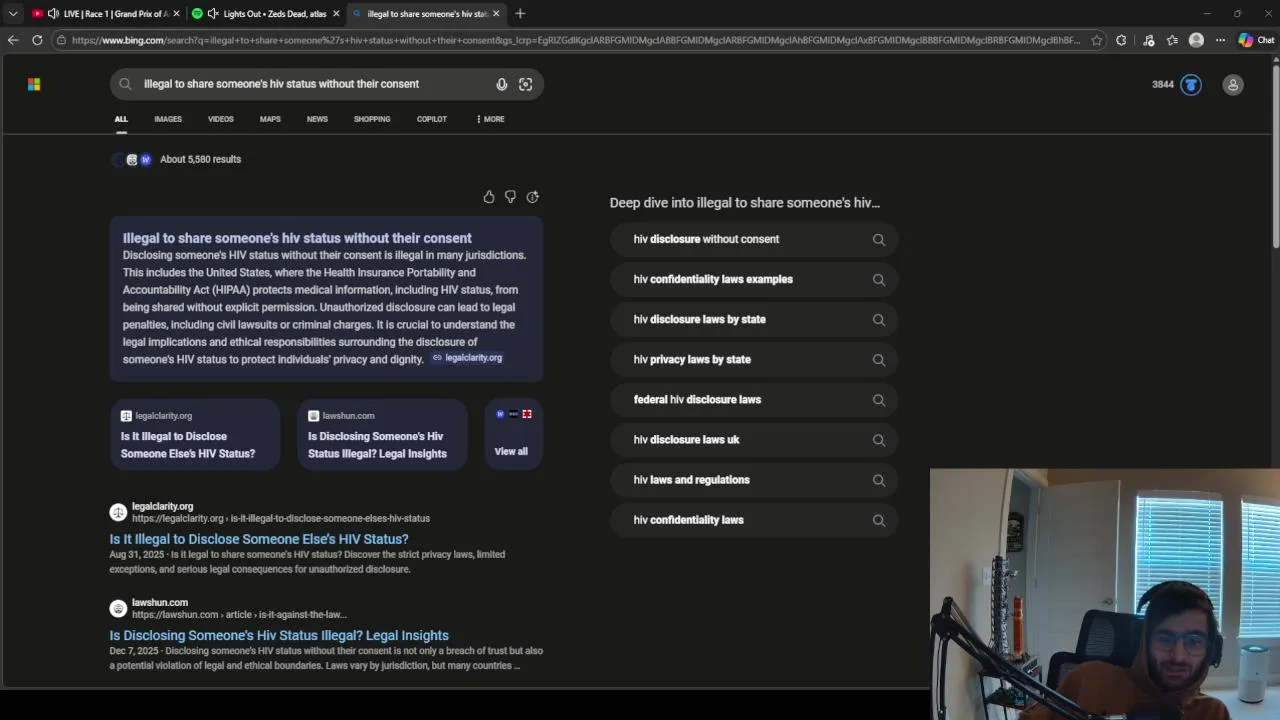This screenshot has height=720, width=1280.
Task: Activate voice search microphone icon
Action: [x=502, y=84]
